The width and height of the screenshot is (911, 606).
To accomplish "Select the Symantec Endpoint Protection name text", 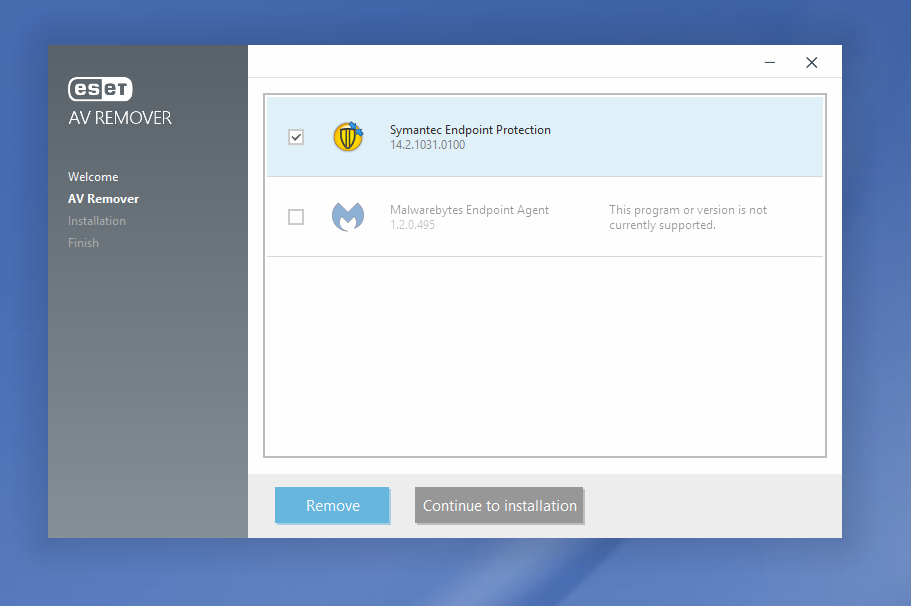I will (x=470, y=130).
